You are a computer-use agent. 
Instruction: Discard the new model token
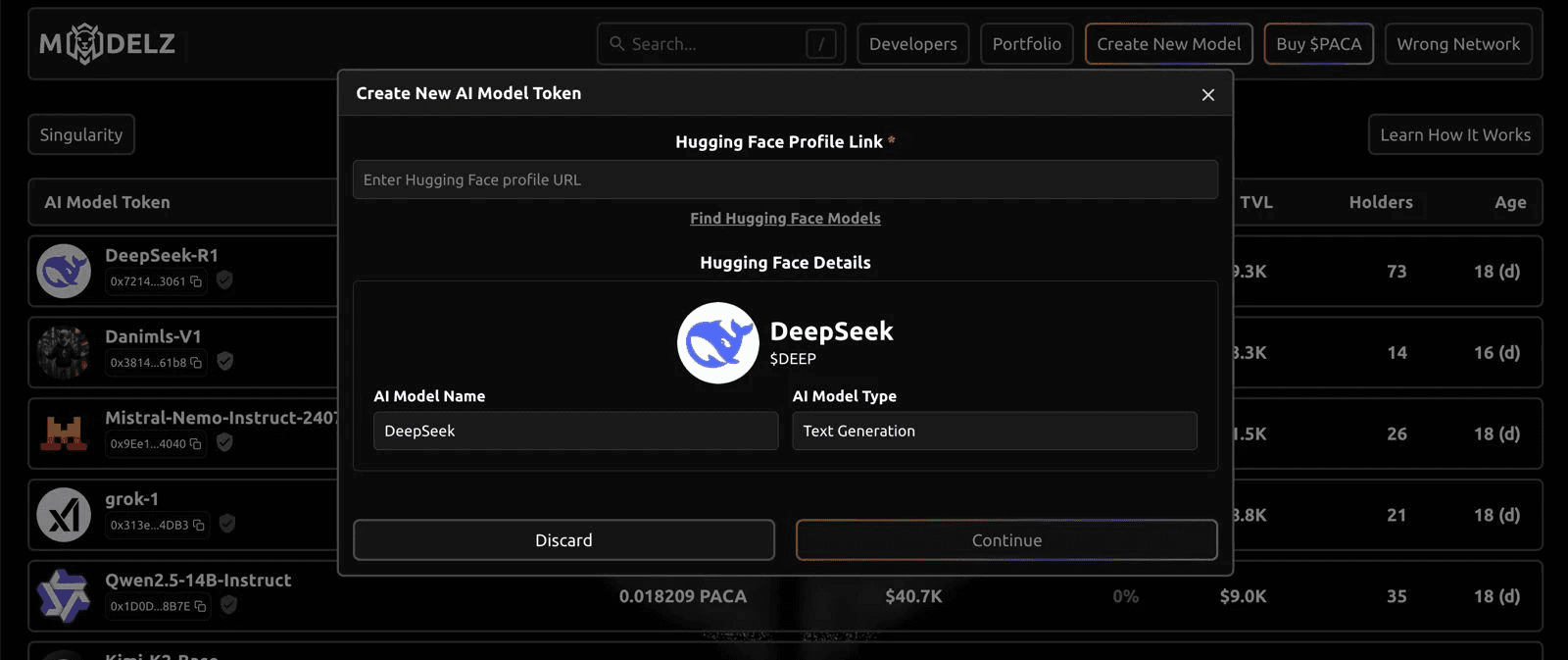tap(563, 540)
